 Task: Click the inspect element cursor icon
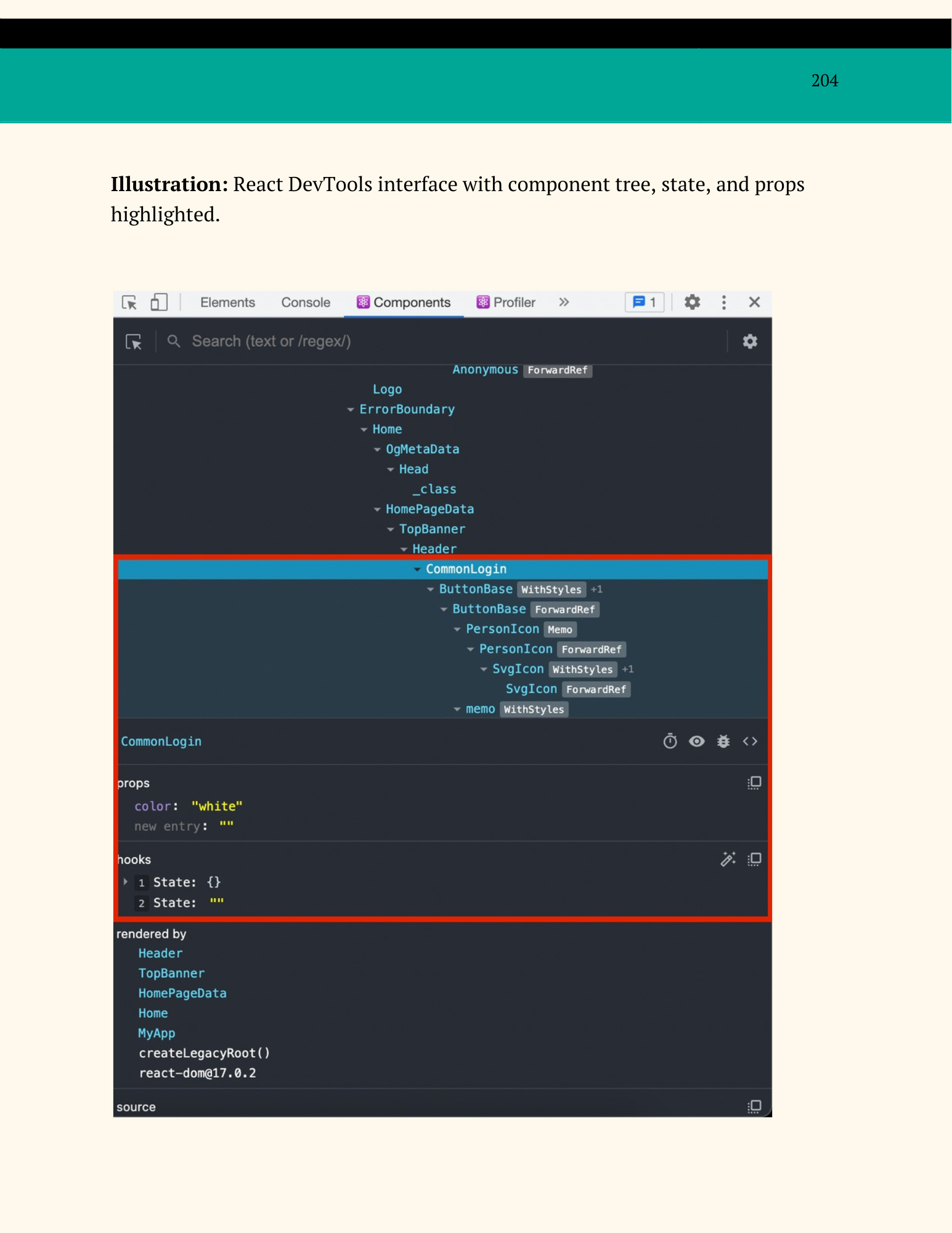129,302
